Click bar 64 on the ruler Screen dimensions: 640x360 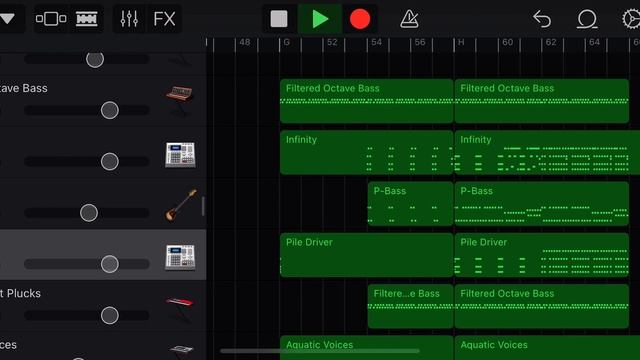click(x=595, y=42)
